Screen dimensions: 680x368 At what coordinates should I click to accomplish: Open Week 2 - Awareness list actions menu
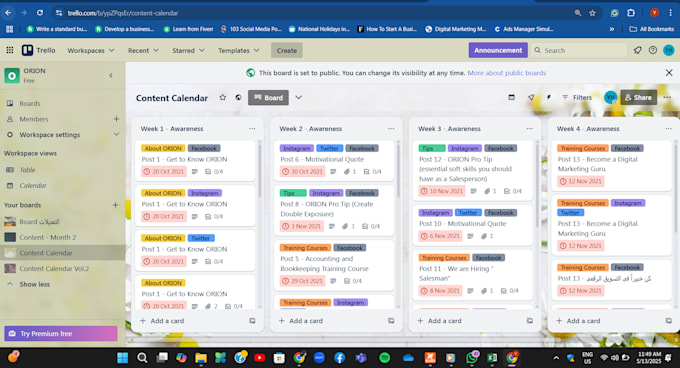coord(391,129)
